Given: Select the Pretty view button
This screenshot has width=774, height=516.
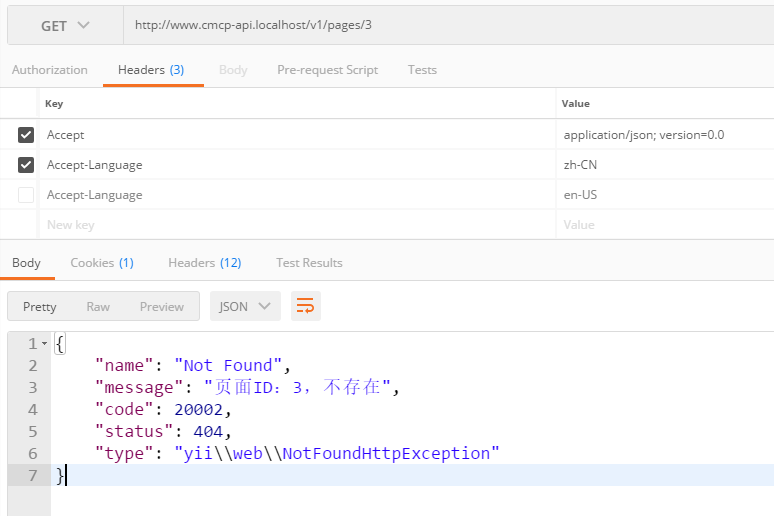Looking at the screenshot, I should click(40, 306).
